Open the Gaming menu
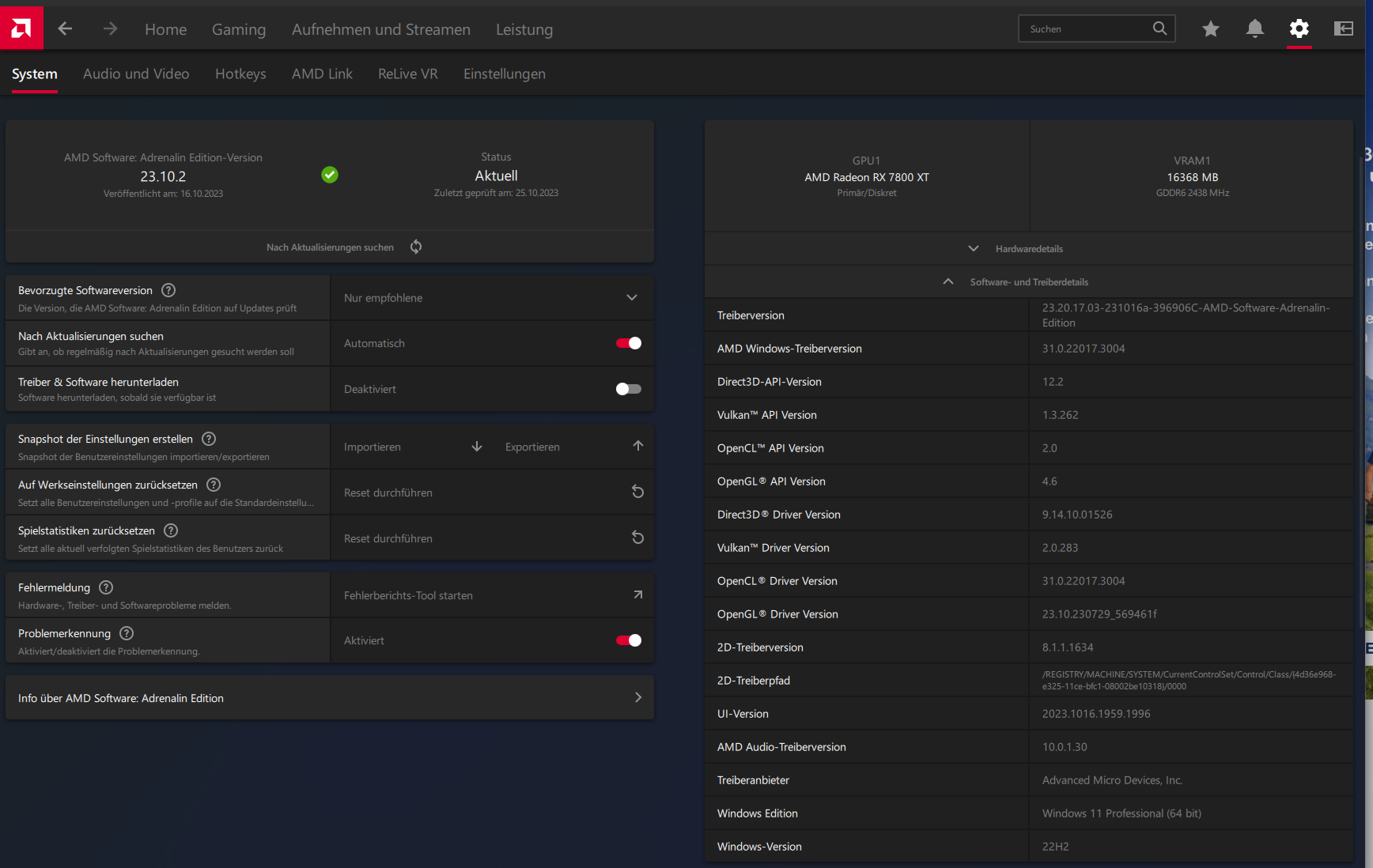This screenshot has height=868, width=1373. coord(239,29)
